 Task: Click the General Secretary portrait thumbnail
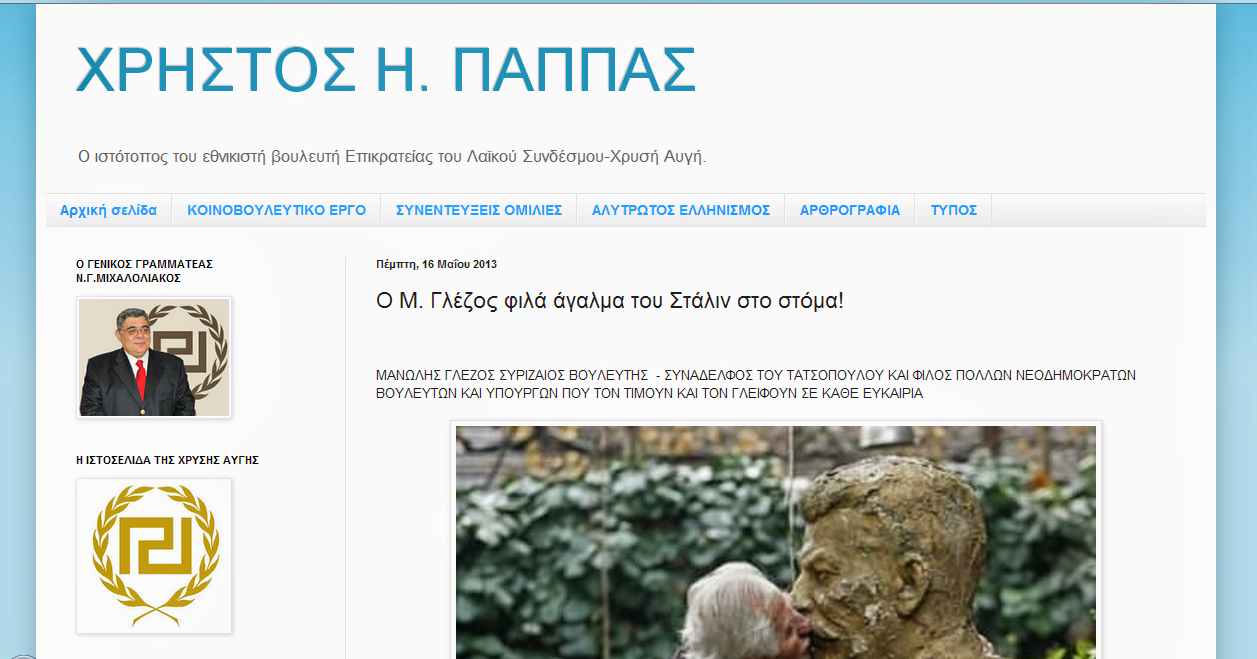coord(154,357)
